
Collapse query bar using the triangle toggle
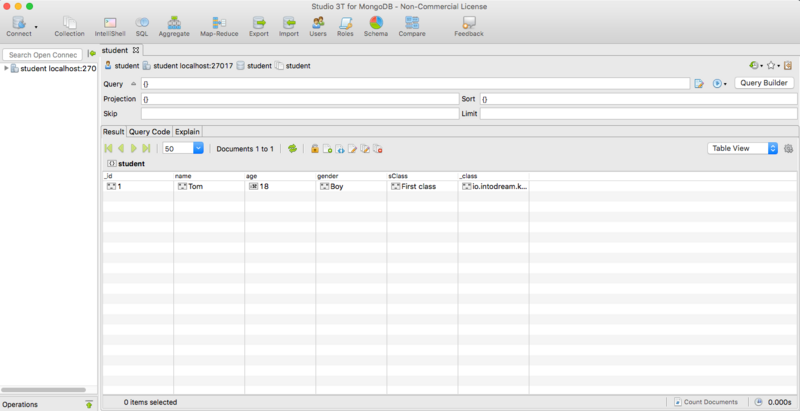134,84
